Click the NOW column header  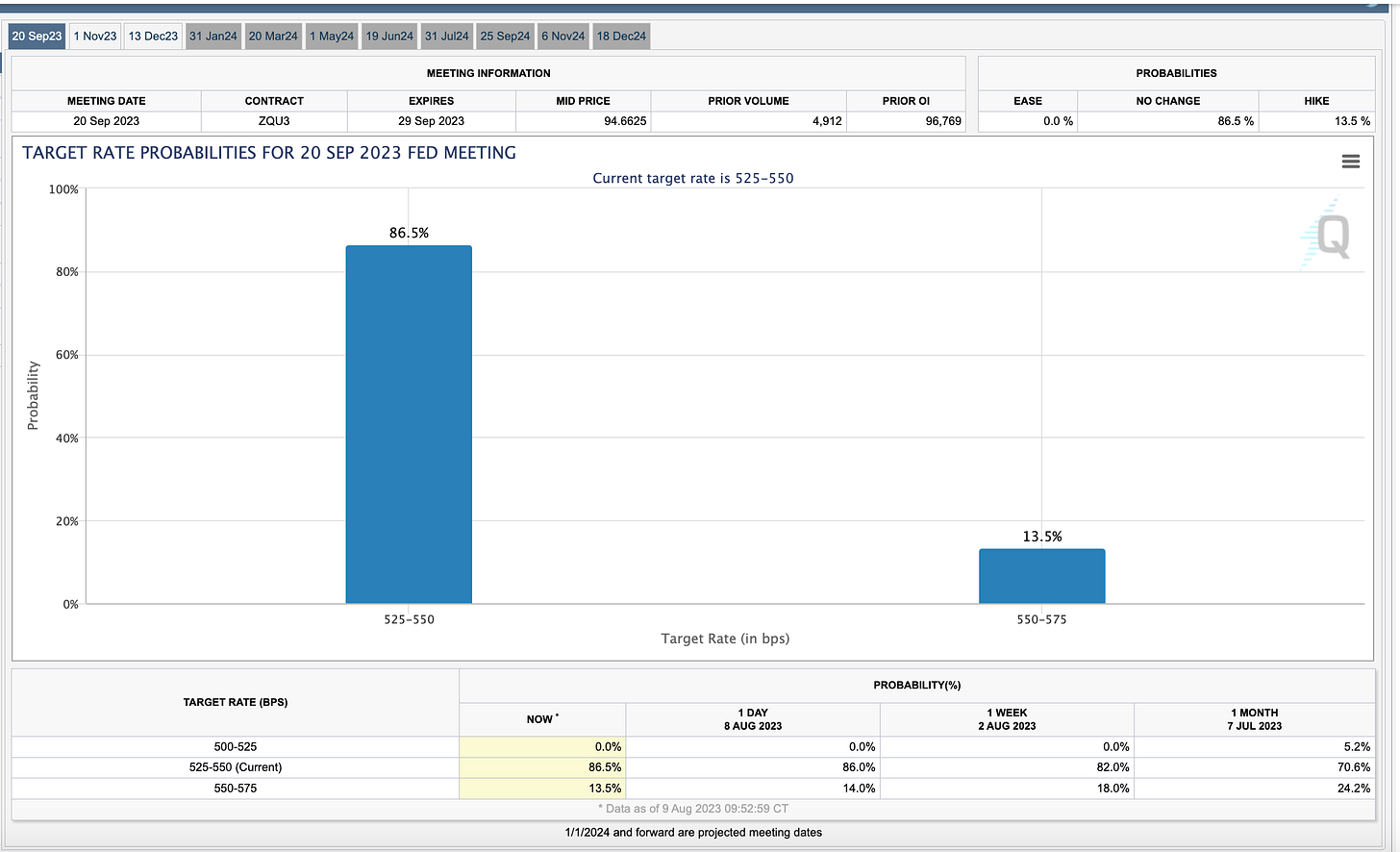coord(541,718)
